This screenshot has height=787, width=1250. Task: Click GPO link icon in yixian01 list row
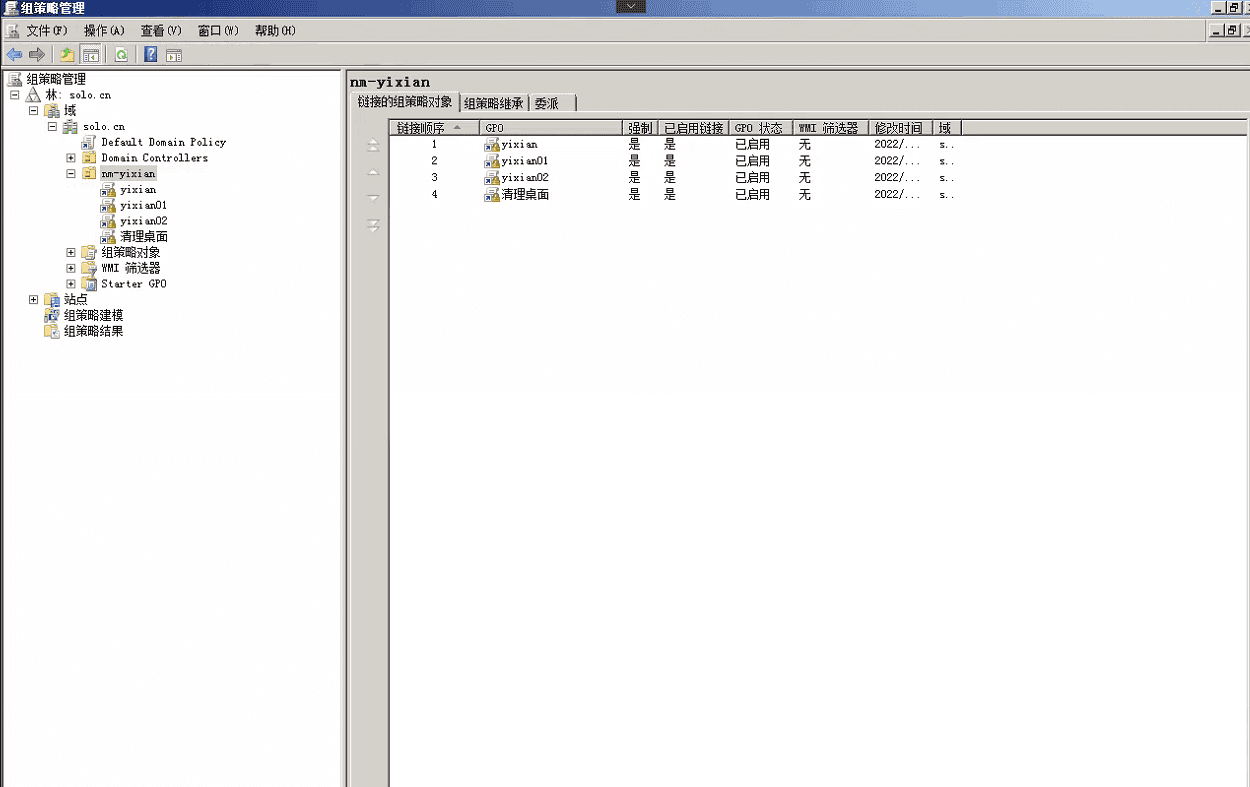(x=492, y=161)
